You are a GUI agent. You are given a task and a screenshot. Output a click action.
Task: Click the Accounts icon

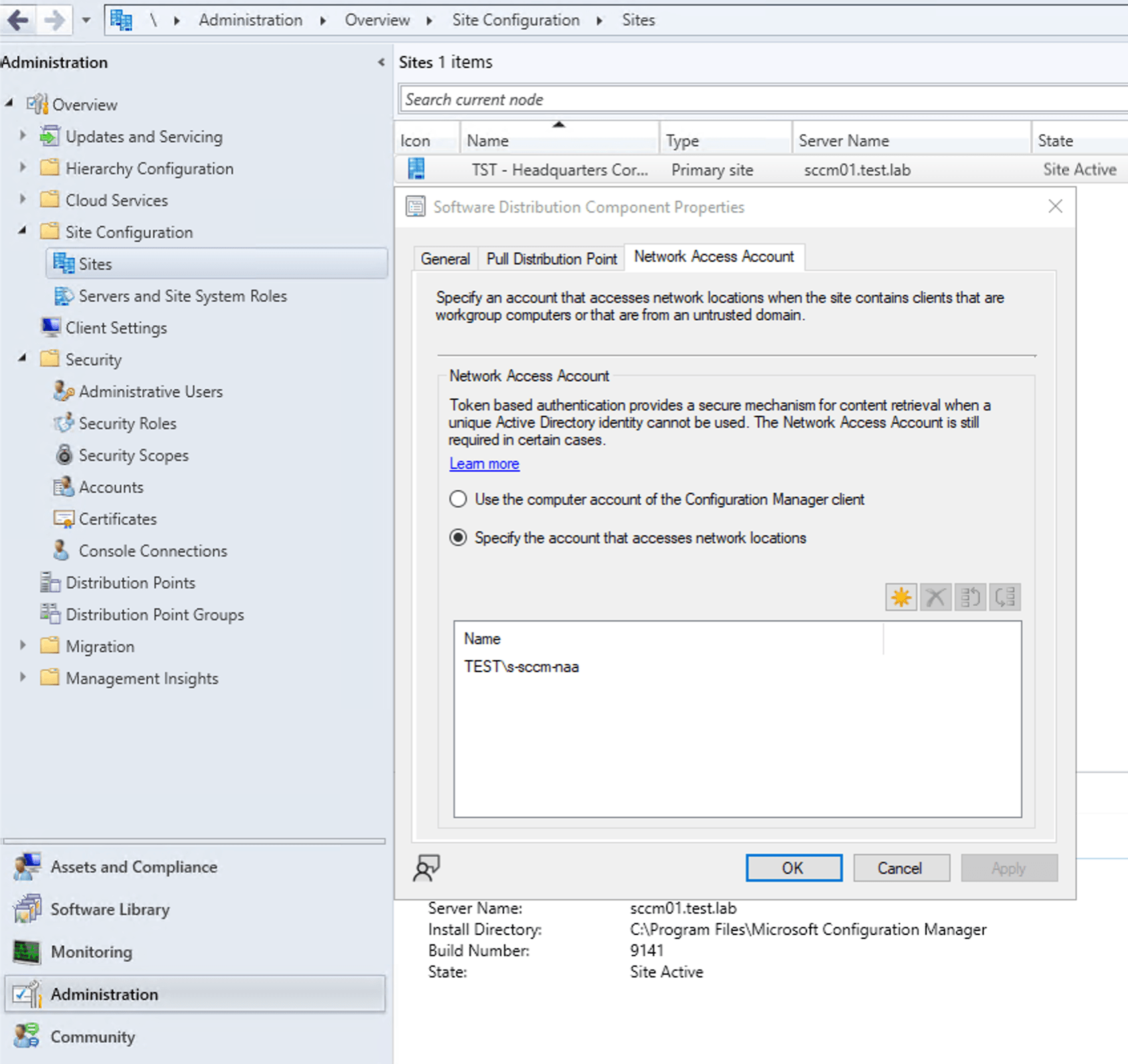(64, 487)
